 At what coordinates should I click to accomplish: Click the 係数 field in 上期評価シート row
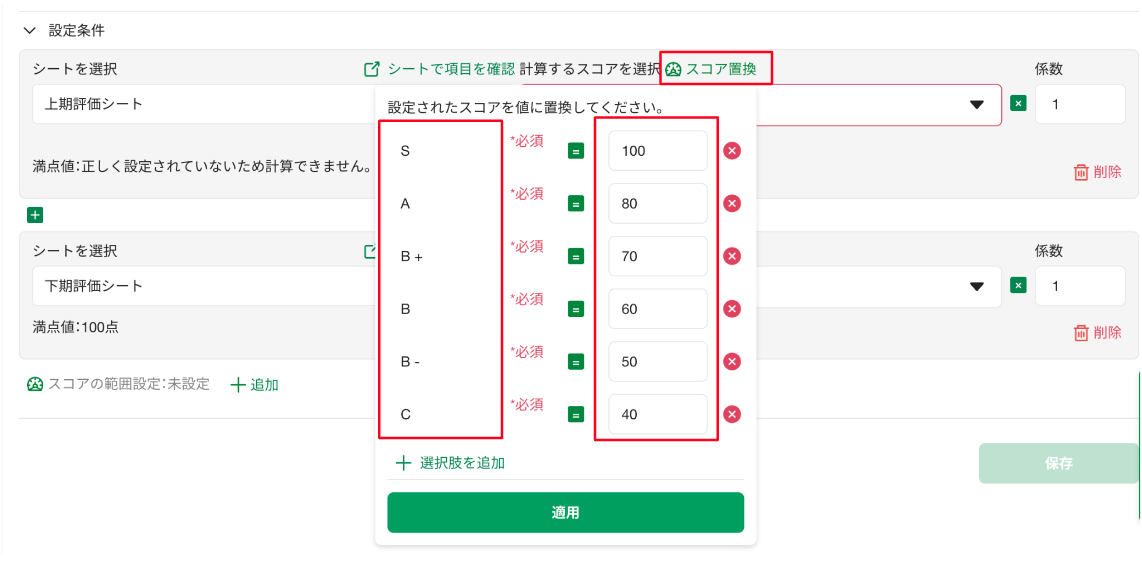[x=1080, y=104]
